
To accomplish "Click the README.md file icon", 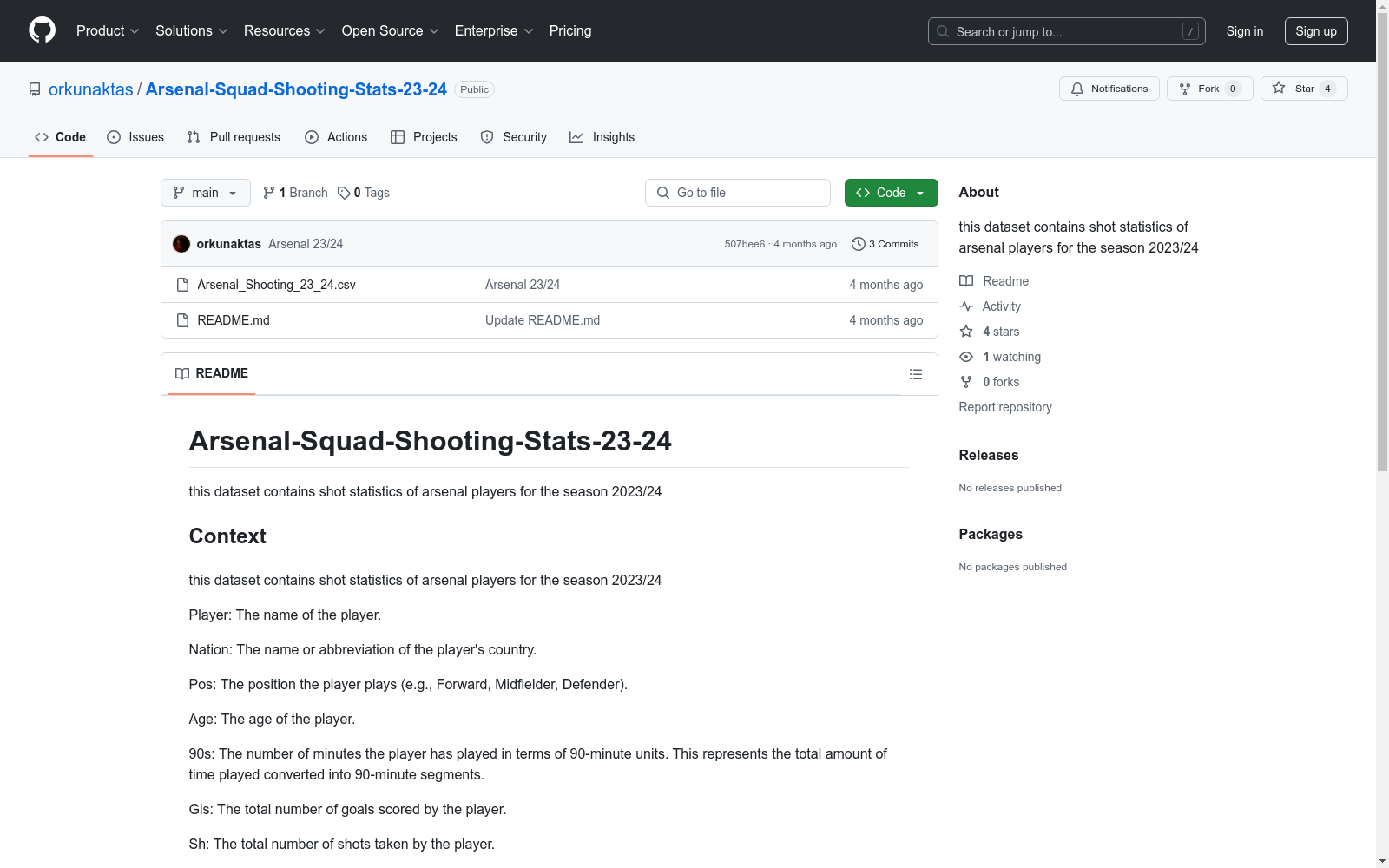I will click(x=182, y=320).
